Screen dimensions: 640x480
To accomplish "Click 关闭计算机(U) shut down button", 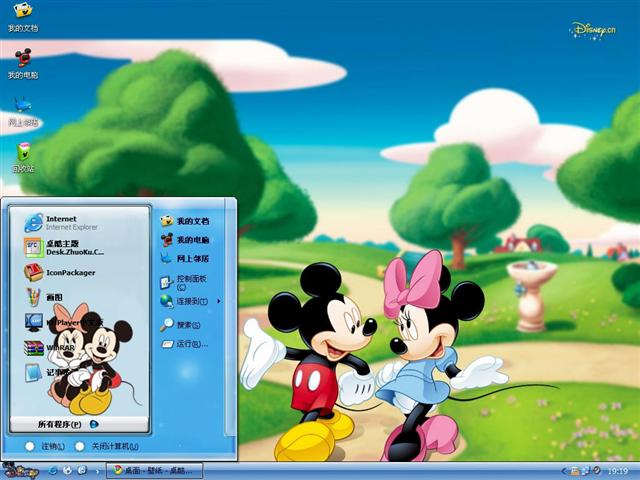I will coord(107,447).
